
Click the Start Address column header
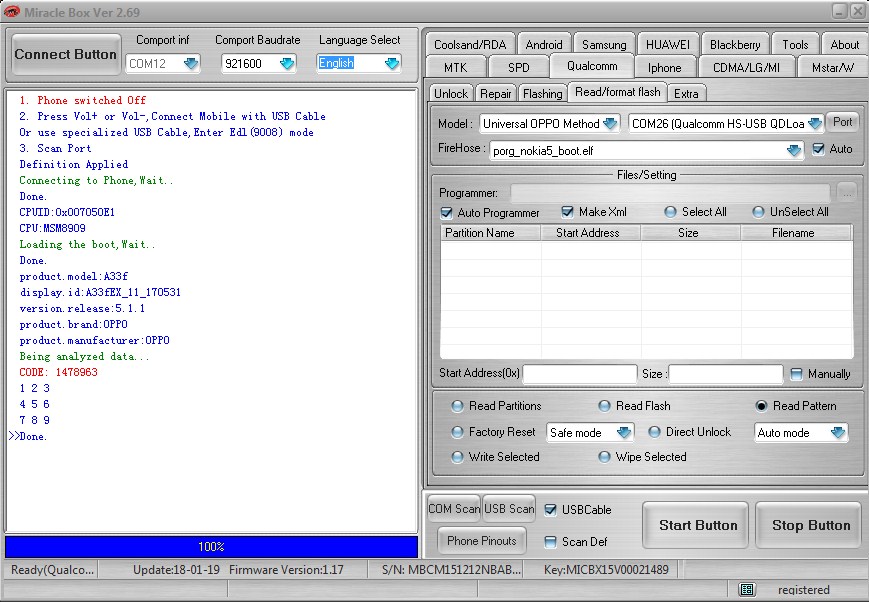(x=591, y=233)
